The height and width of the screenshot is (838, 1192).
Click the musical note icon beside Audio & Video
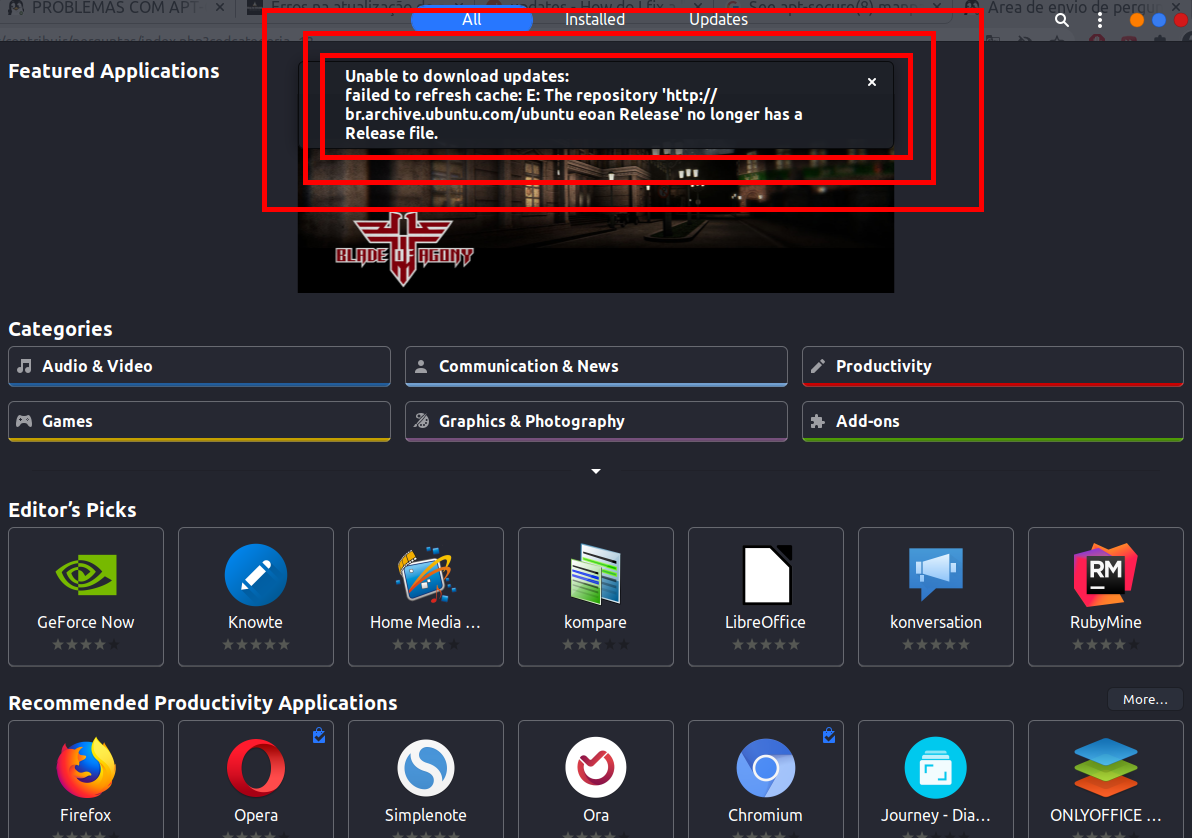point(25,367)
